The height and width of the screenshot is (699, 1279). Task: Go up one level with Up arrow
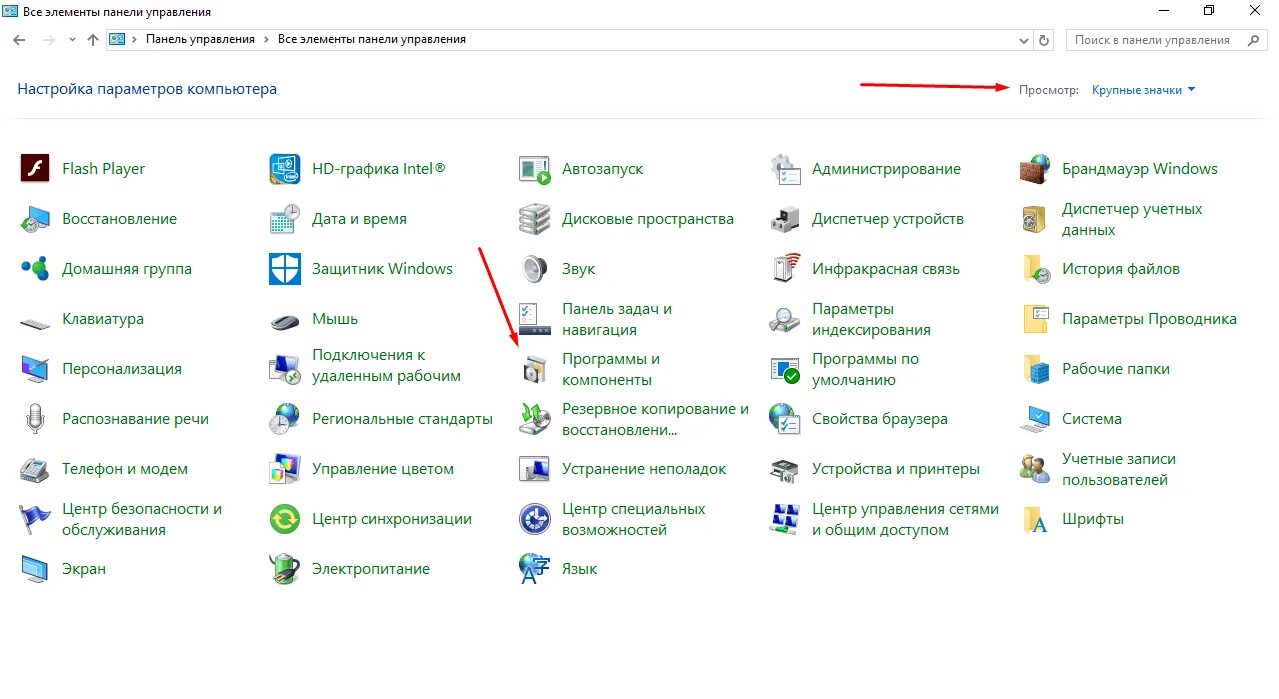click(x=93, y=40)
